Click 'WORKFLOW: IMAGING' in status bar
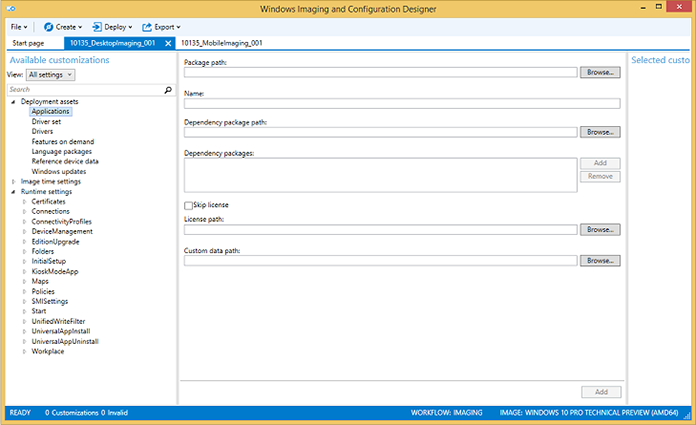 447,413
